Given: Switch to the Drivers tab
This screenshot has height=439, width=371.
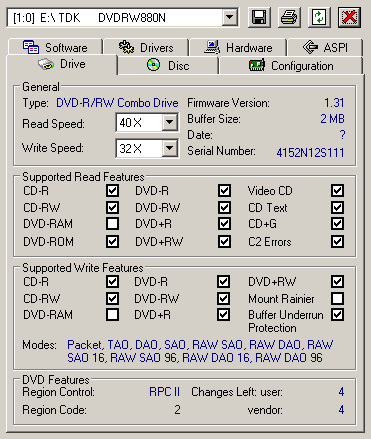Looking at the screenshot, I should point(146,47).
